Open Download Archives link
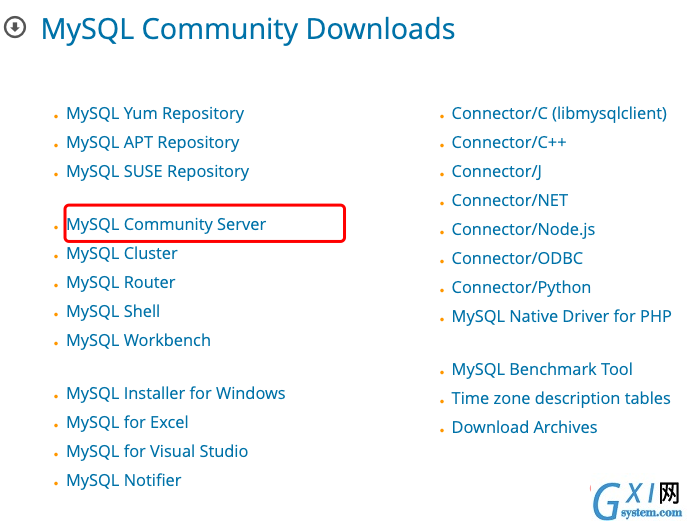 click(x=524, y=427)
